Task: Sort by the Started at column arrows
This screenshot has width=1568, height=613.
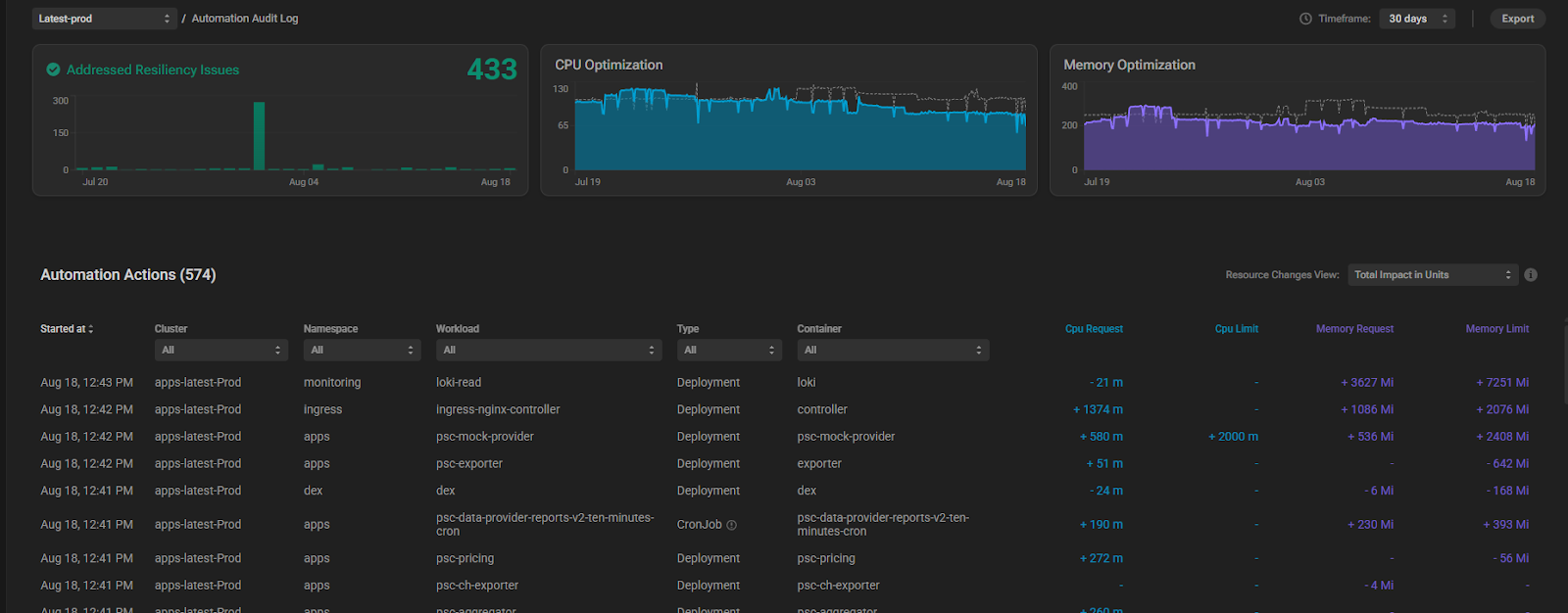Action: (91, 329)
